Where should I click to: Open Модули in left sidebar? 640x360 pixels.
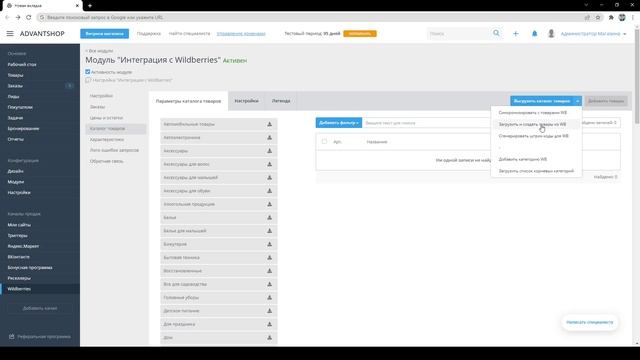click(16, 182)
